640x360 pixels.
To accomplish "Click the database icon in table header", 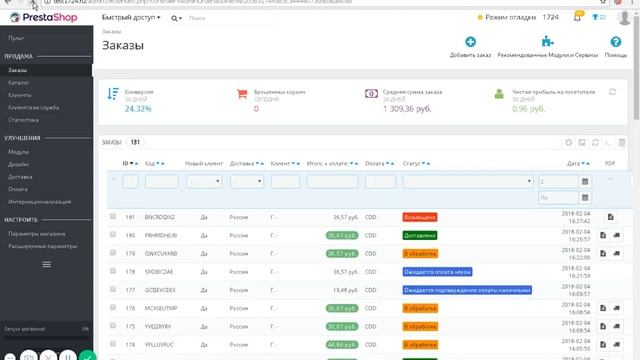I will tap(622, 142).
